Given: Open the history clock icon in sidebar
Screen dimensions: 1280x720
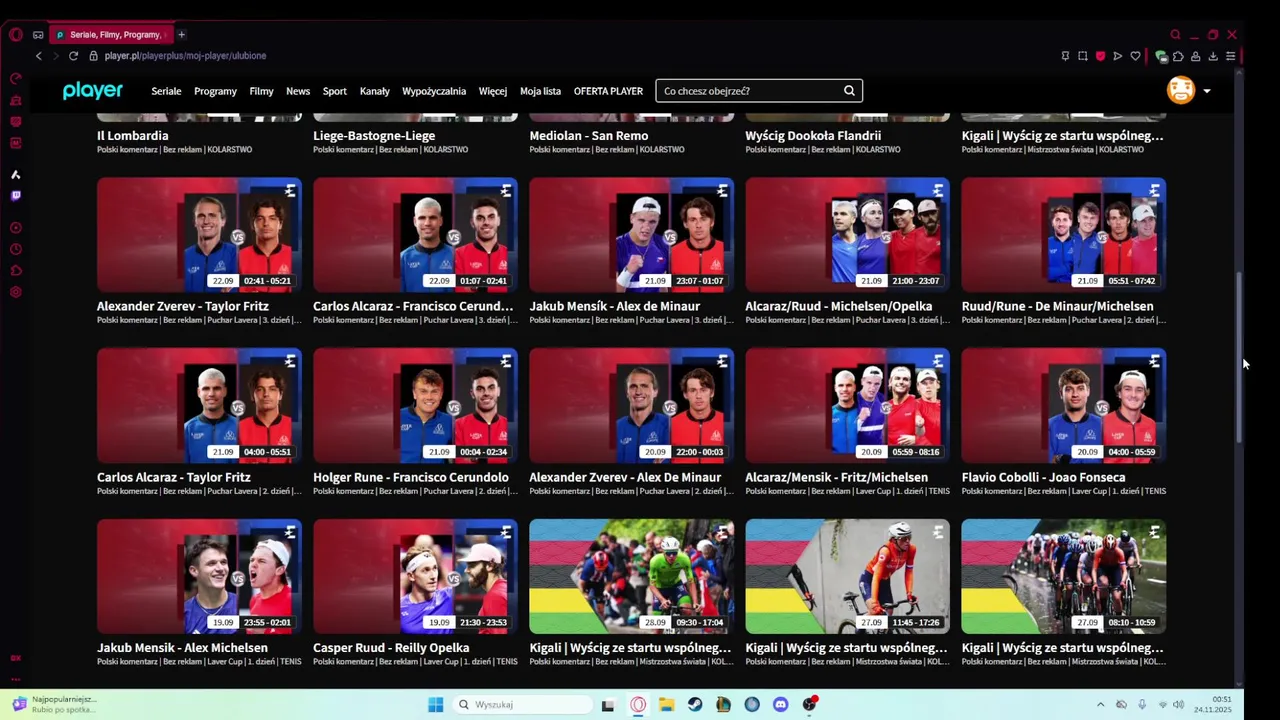Looking at the screenshot, I should 15,249.
